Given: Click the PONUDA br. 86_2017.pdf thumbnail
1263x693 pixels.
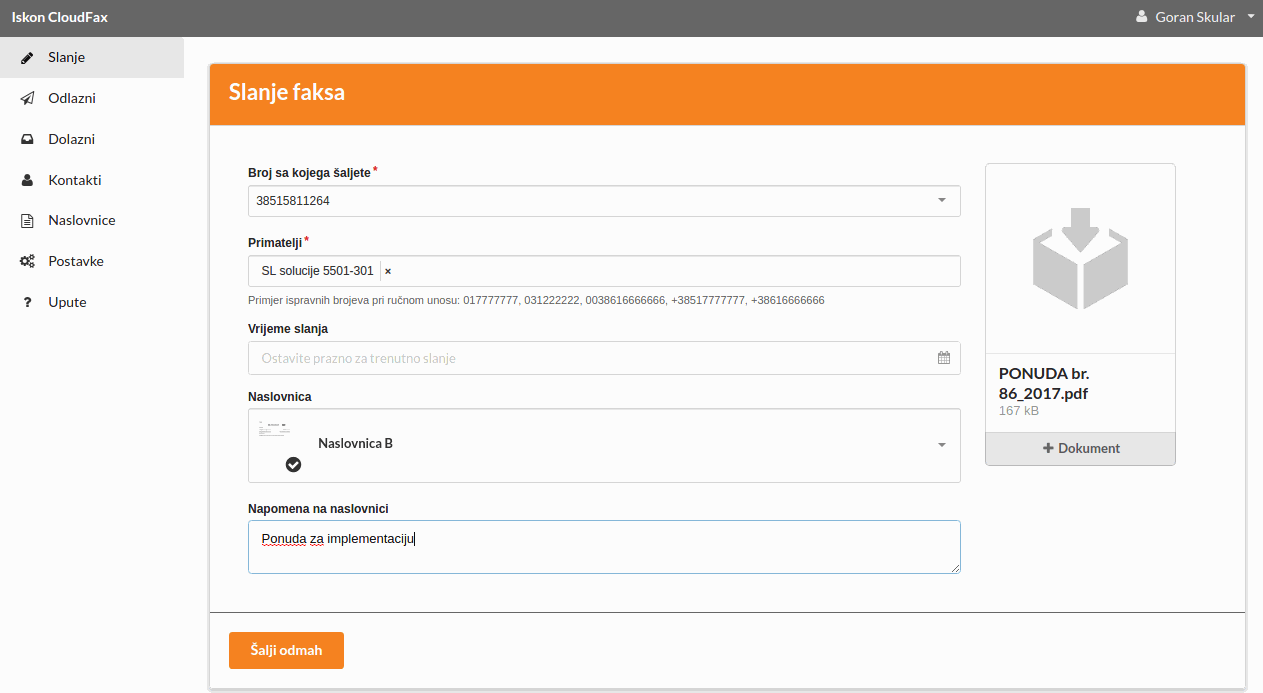Looking at the screenshot, I should pos(1043,384).
